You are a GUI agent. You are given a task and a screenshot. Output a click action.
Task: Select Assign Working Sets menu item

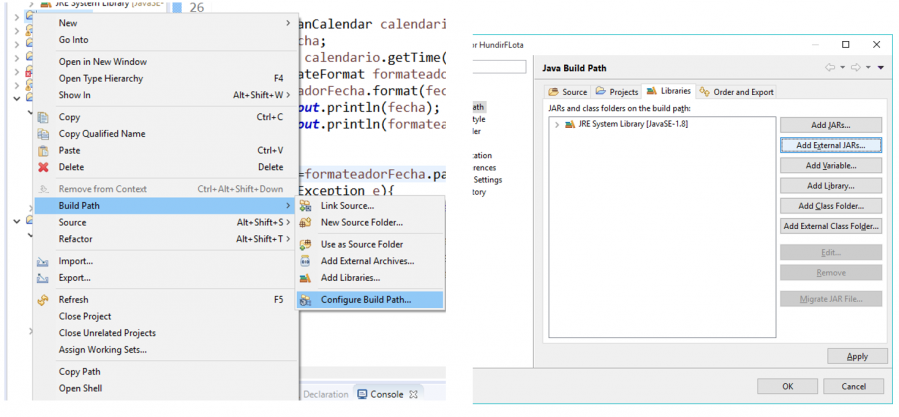pyautogui.click(x=103, y=349)
